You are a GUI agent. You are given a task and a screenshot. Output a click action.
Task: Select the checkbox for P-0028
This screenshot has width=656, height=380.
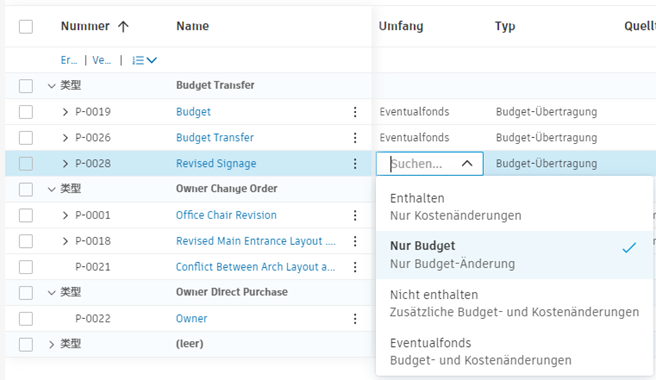(x=26, y=164)
